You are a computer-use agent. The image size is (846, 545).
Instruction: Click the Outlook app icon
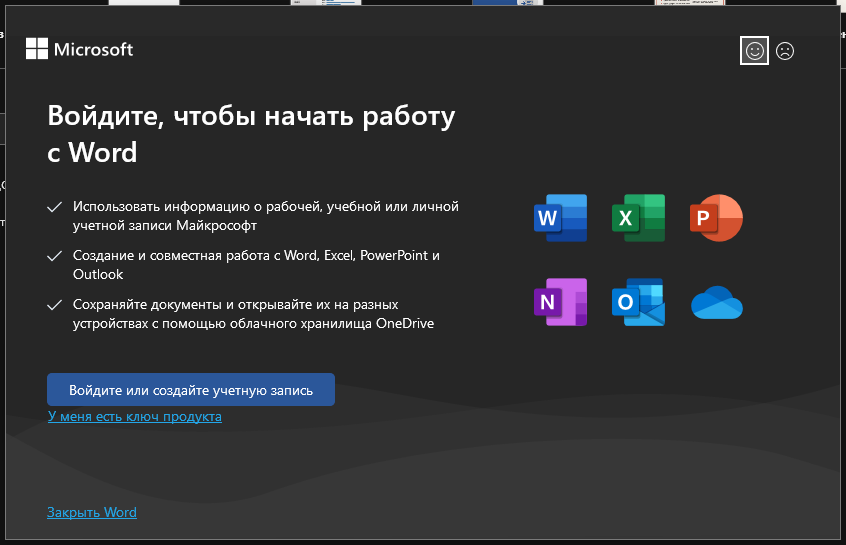[638, 302]
